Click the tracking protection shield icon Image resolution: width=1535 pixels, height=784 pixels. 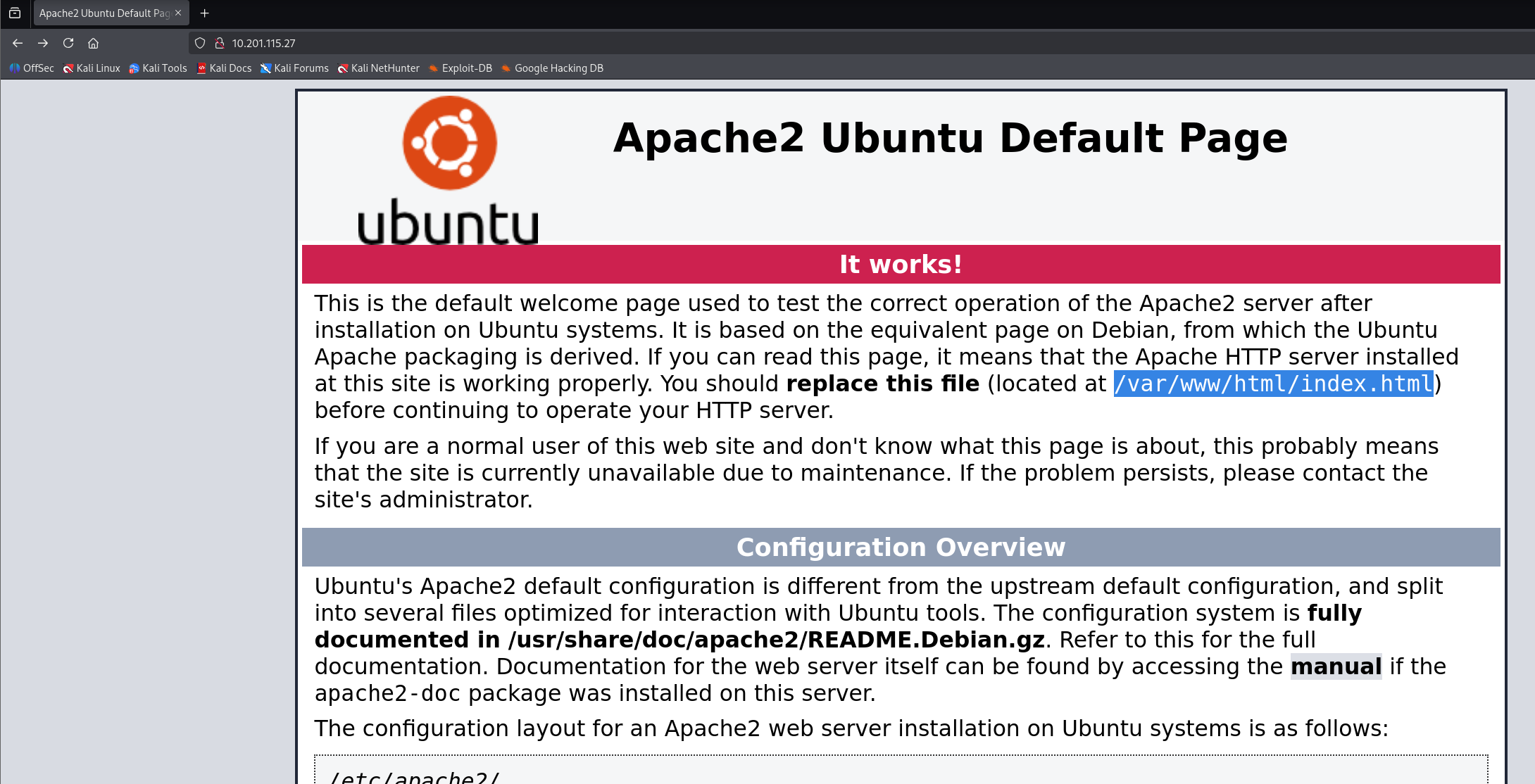coord(200,43)
